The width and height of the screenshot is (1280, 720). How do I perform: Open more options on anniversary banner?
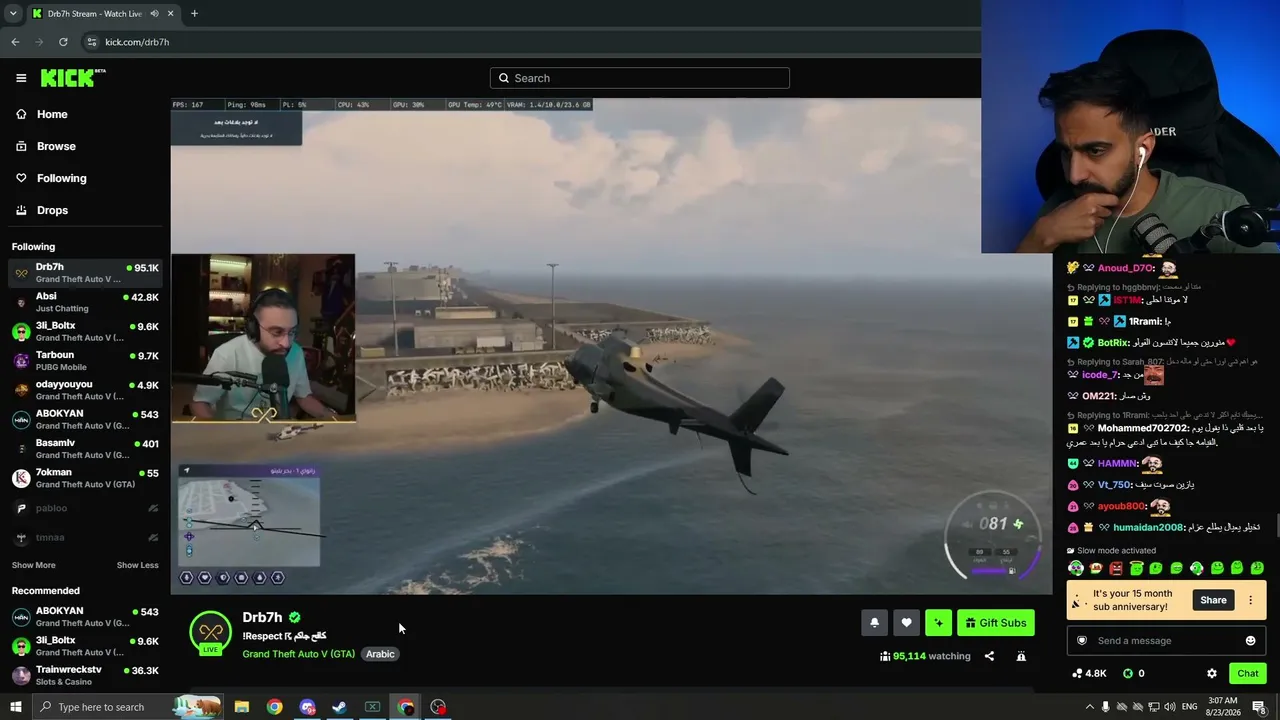tap(1250, 600)
